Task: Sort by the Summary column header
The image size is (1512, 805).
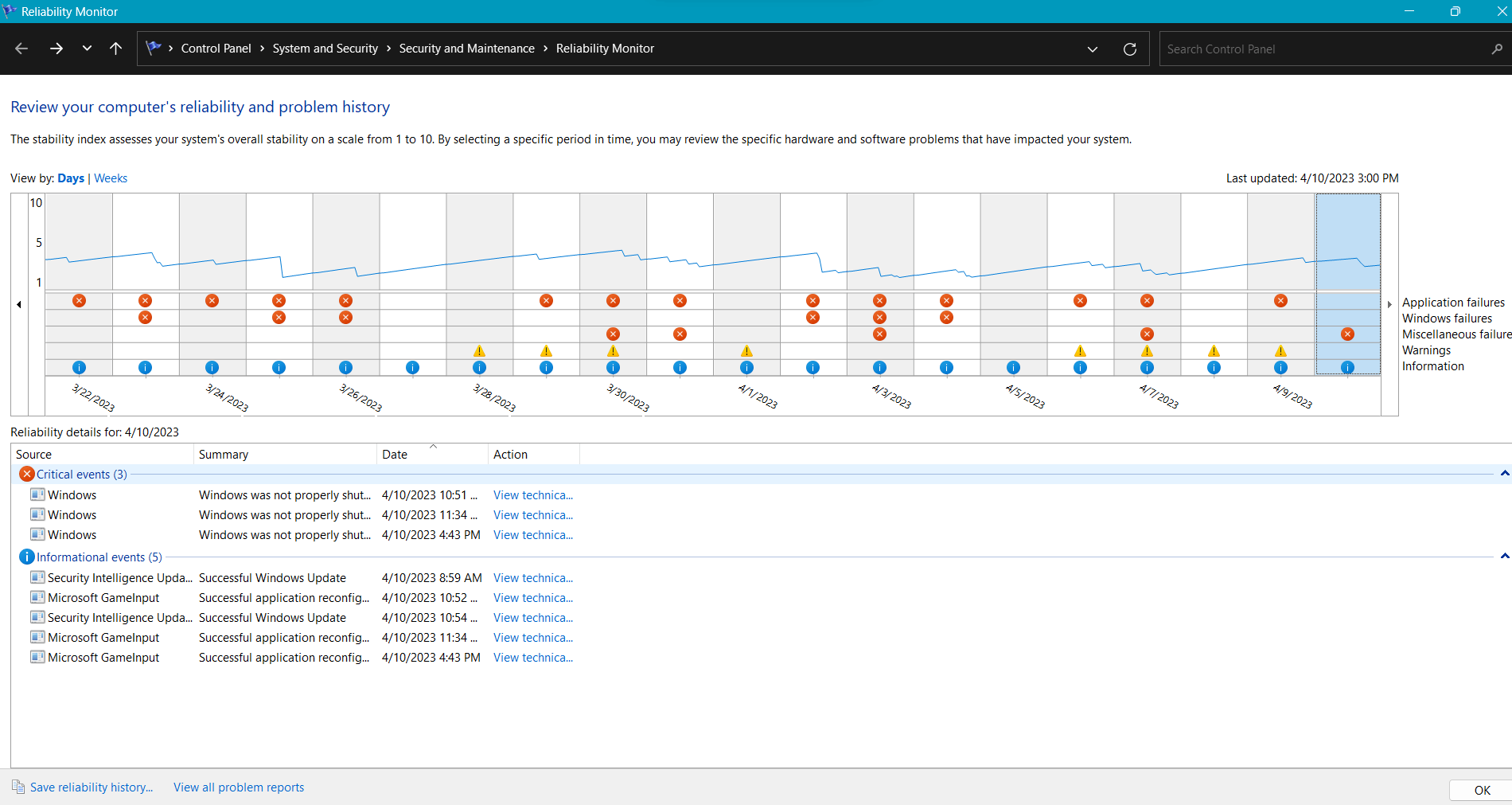Action: pos(285,455)
